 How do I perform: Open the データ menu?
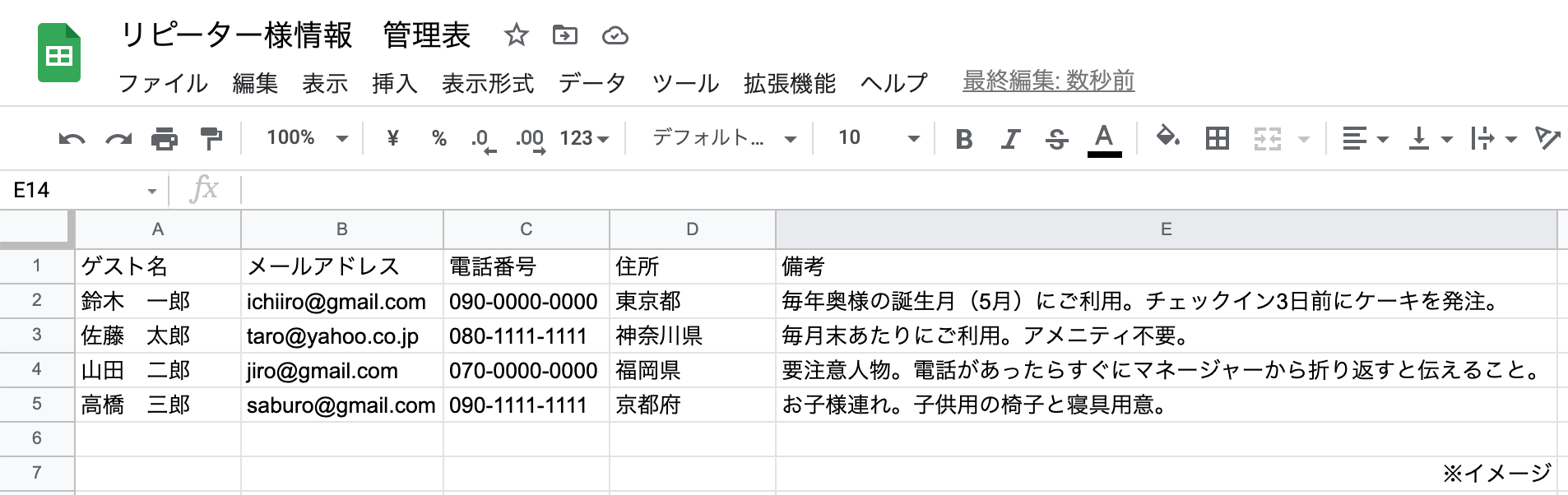pos(592,83)
